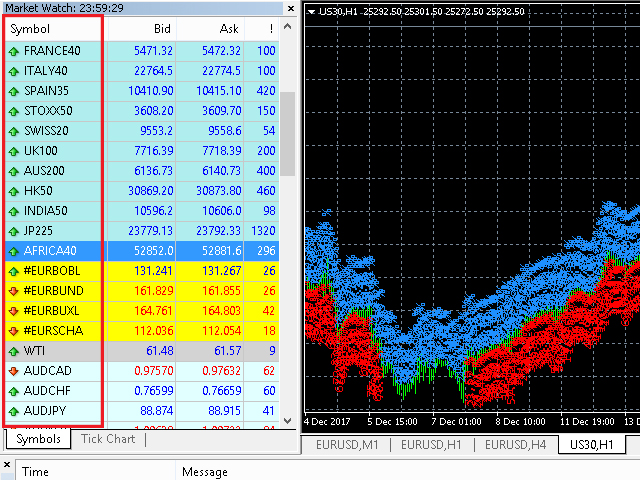Screen dimensions: 640x480
Task: Click the Message column header in terminal
Action: coord(204,472)
